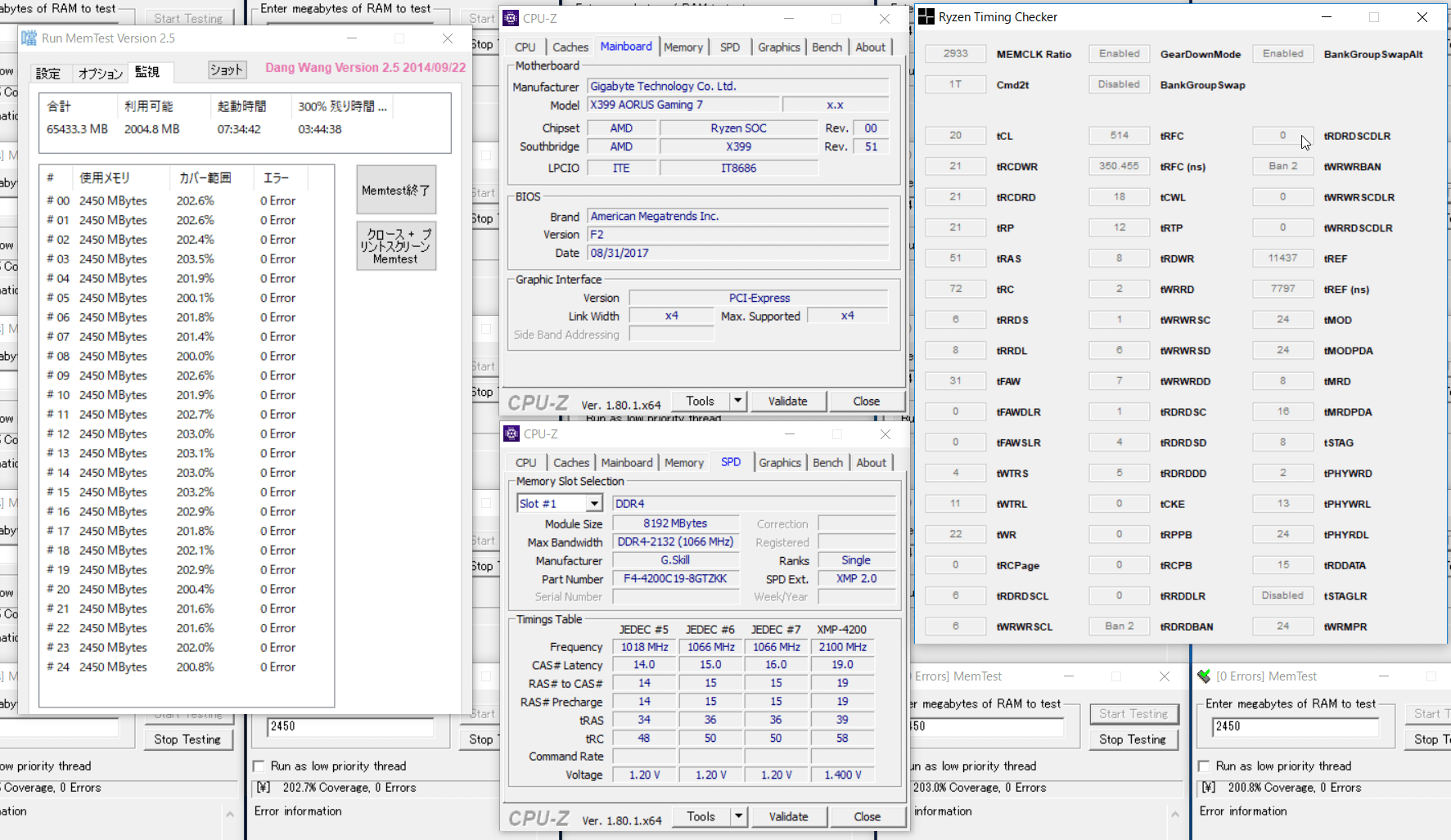Expand the Slot #1 memory slot dropdown
1451x840 pixels.
[x=595, y=504]
